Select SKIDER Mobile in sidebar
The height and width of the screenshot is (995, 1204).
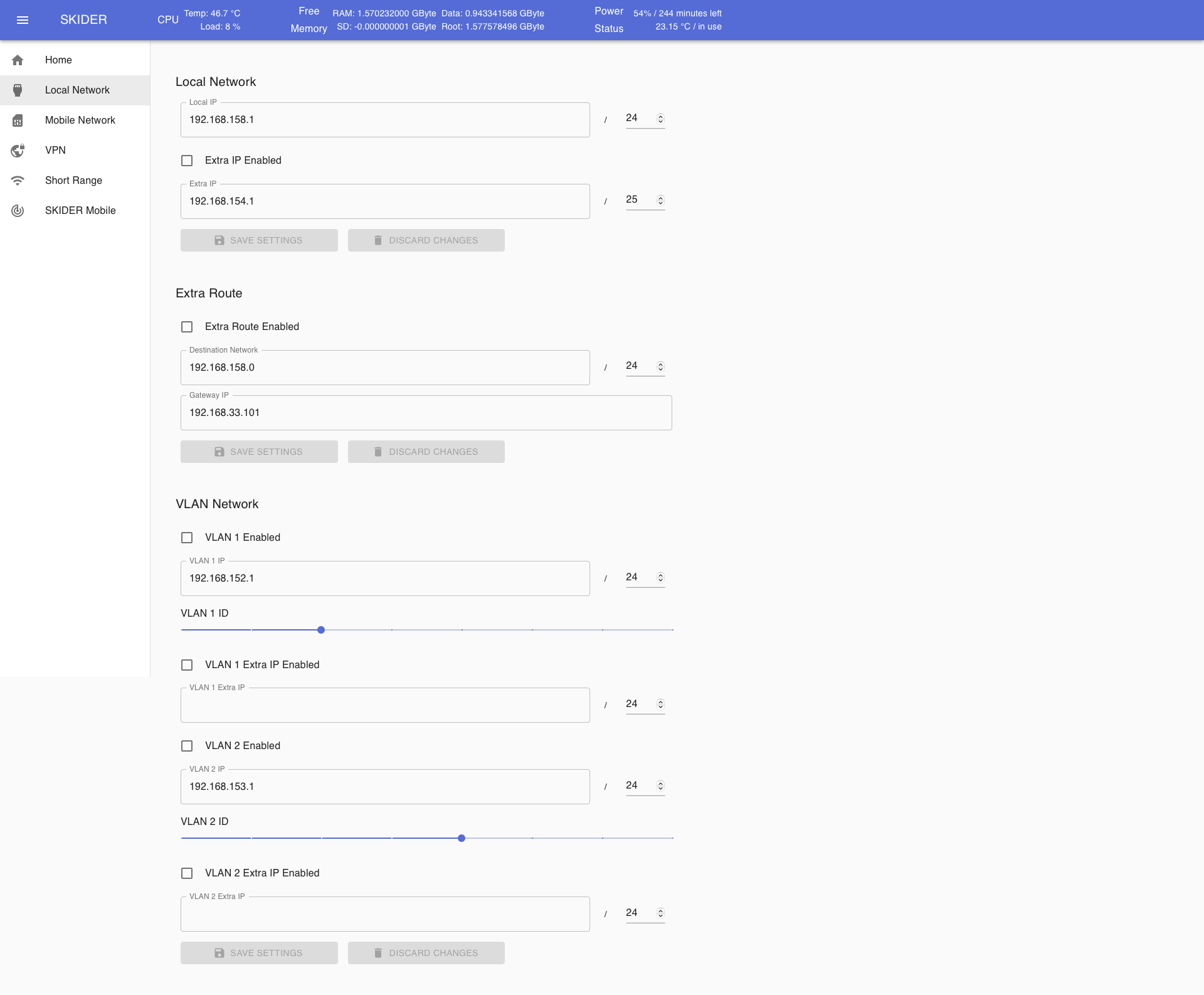tap(75, 211)
